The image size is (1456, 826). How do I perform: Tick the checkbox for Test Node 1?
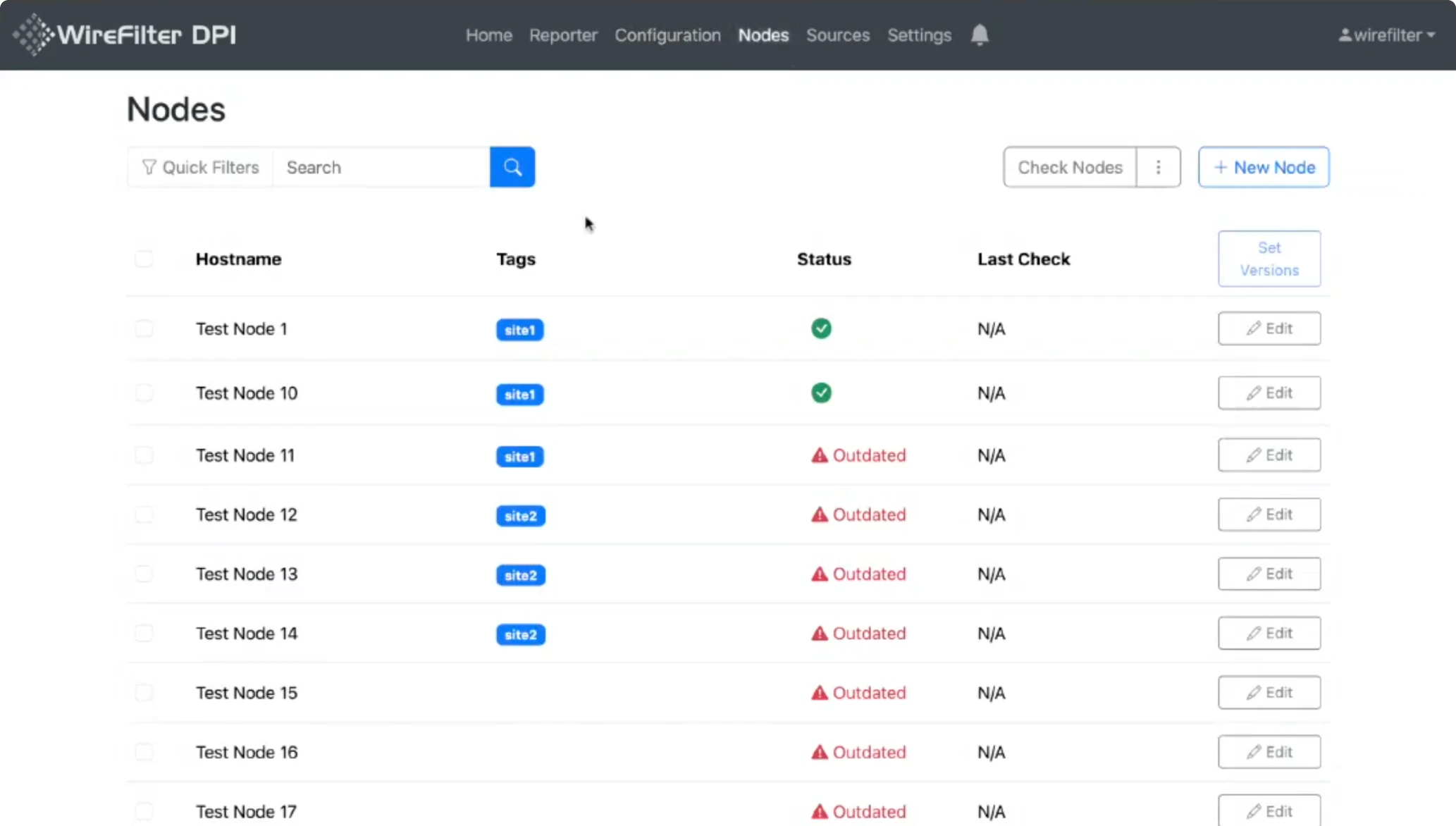click(144, 328)
